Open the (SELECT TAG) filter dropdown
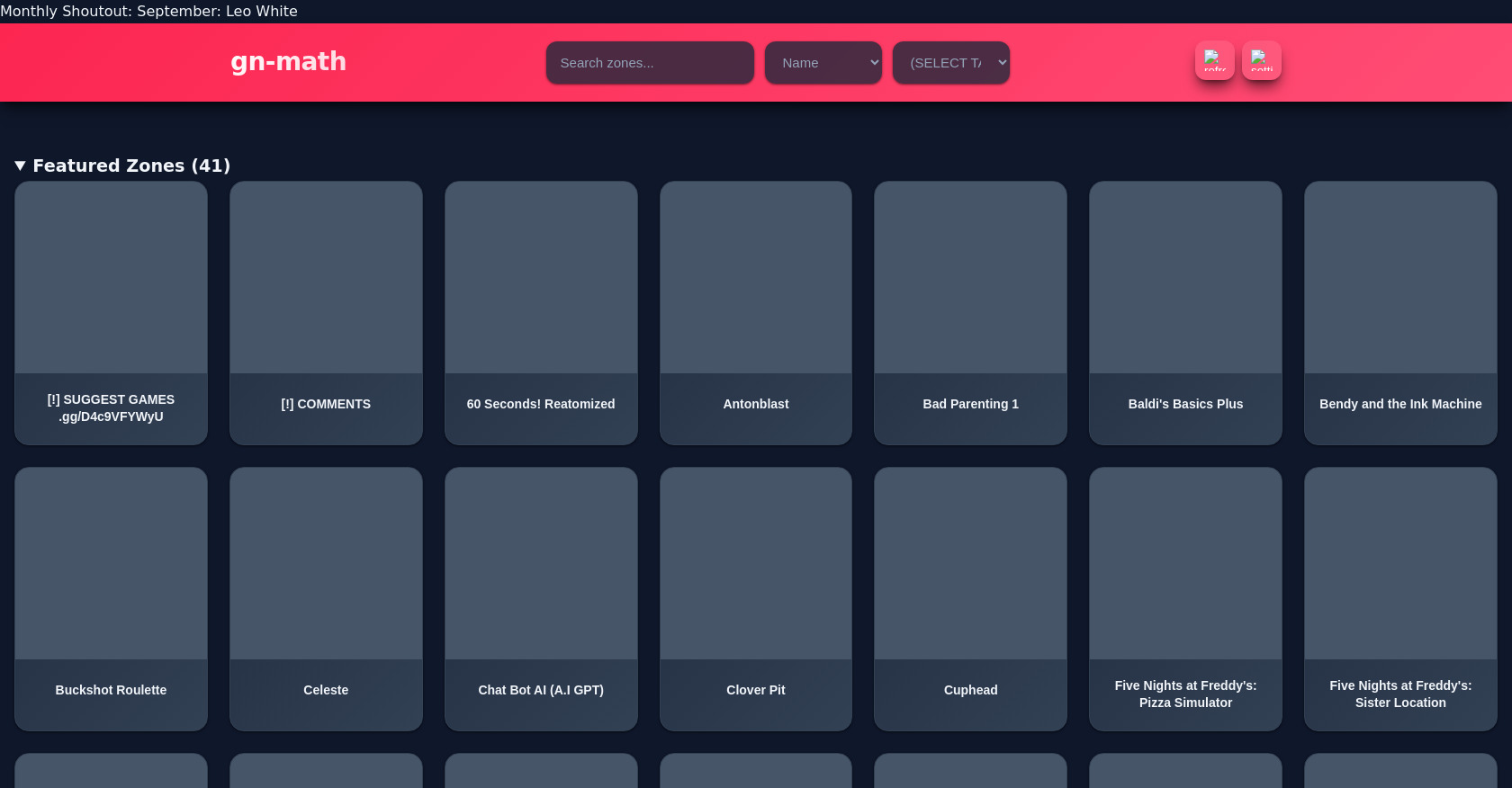1512x788 pixels. (951, 63)
